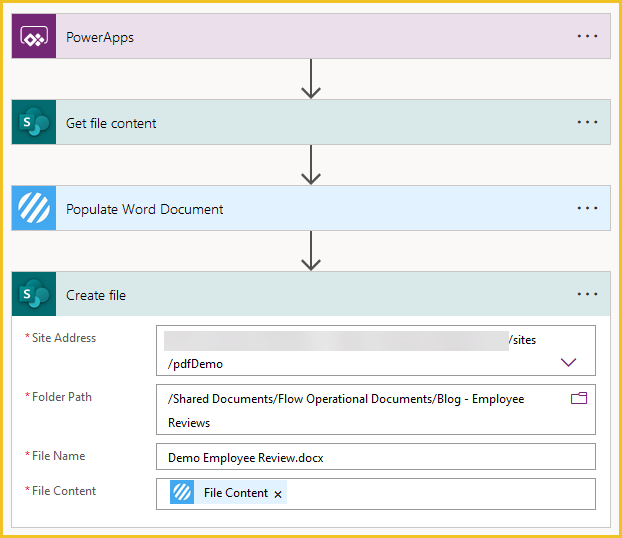This screenshot has height=538, width=622.
Task: Click the File Content token icon
Action: [x=182, y=492]
